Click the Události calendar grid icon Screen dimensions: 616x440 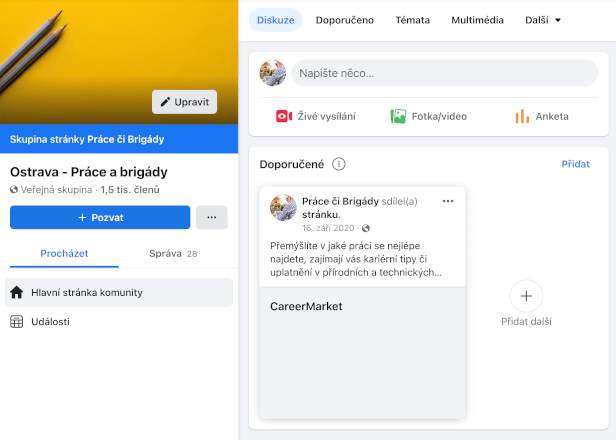click(16, 321)
